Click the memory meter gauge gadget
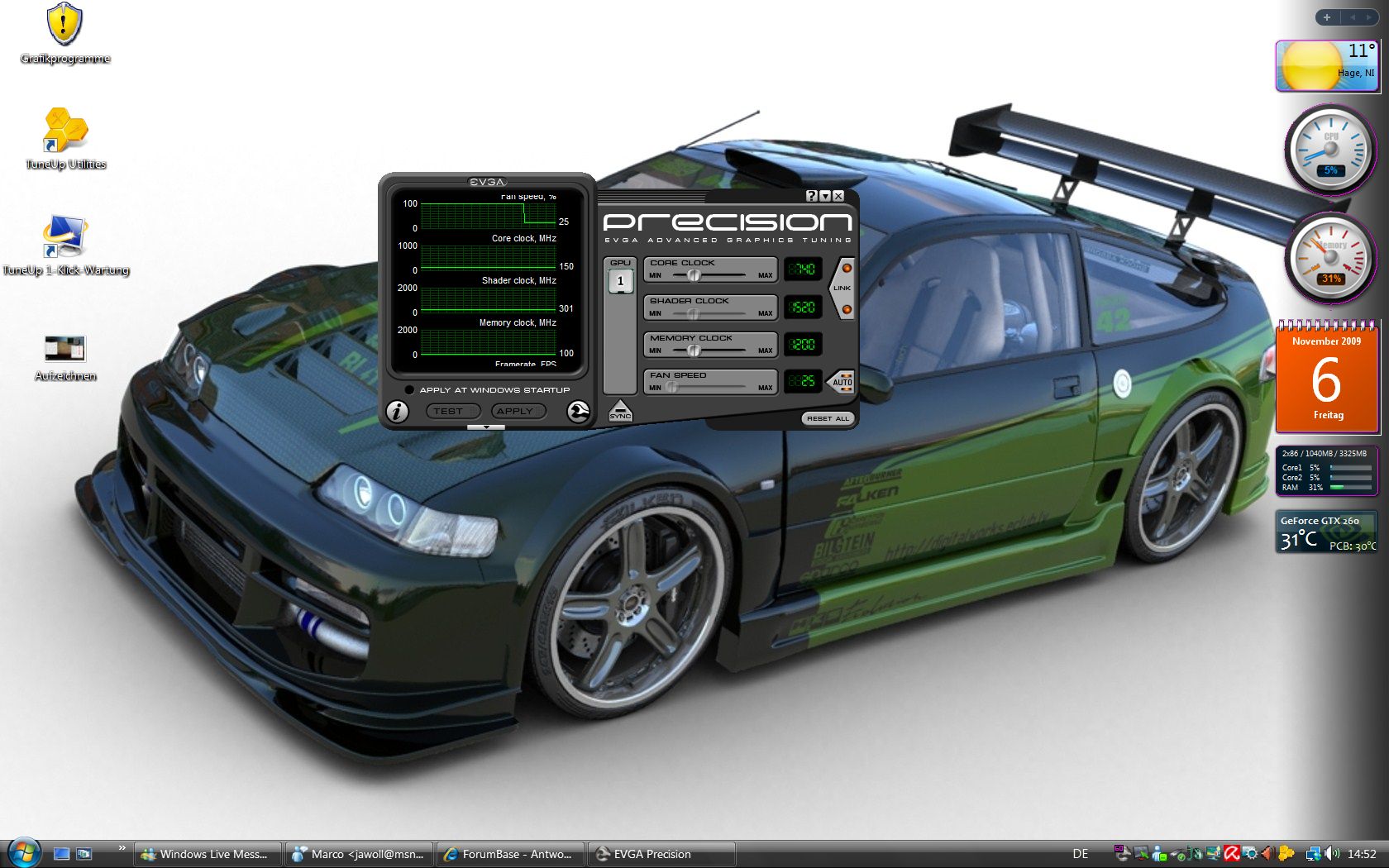Screen dimensions: 1389x868 pos(1330,257)
